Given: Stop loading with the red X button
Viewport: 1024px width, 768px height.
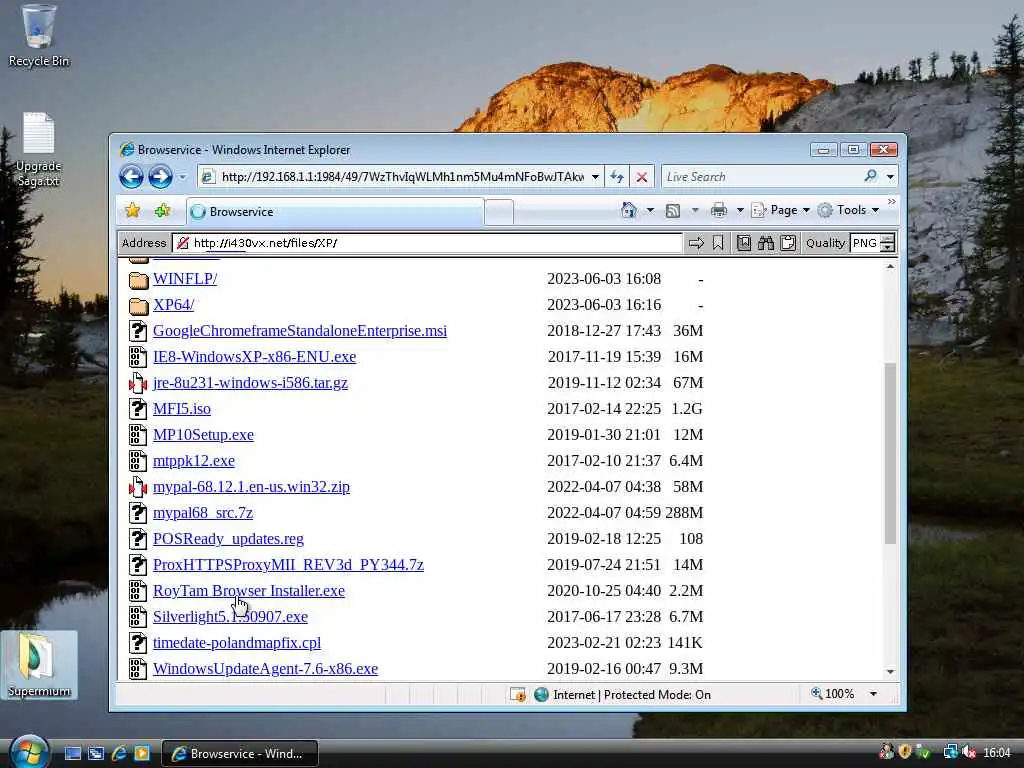Looking at the screenshot, I should click(642, 177).
